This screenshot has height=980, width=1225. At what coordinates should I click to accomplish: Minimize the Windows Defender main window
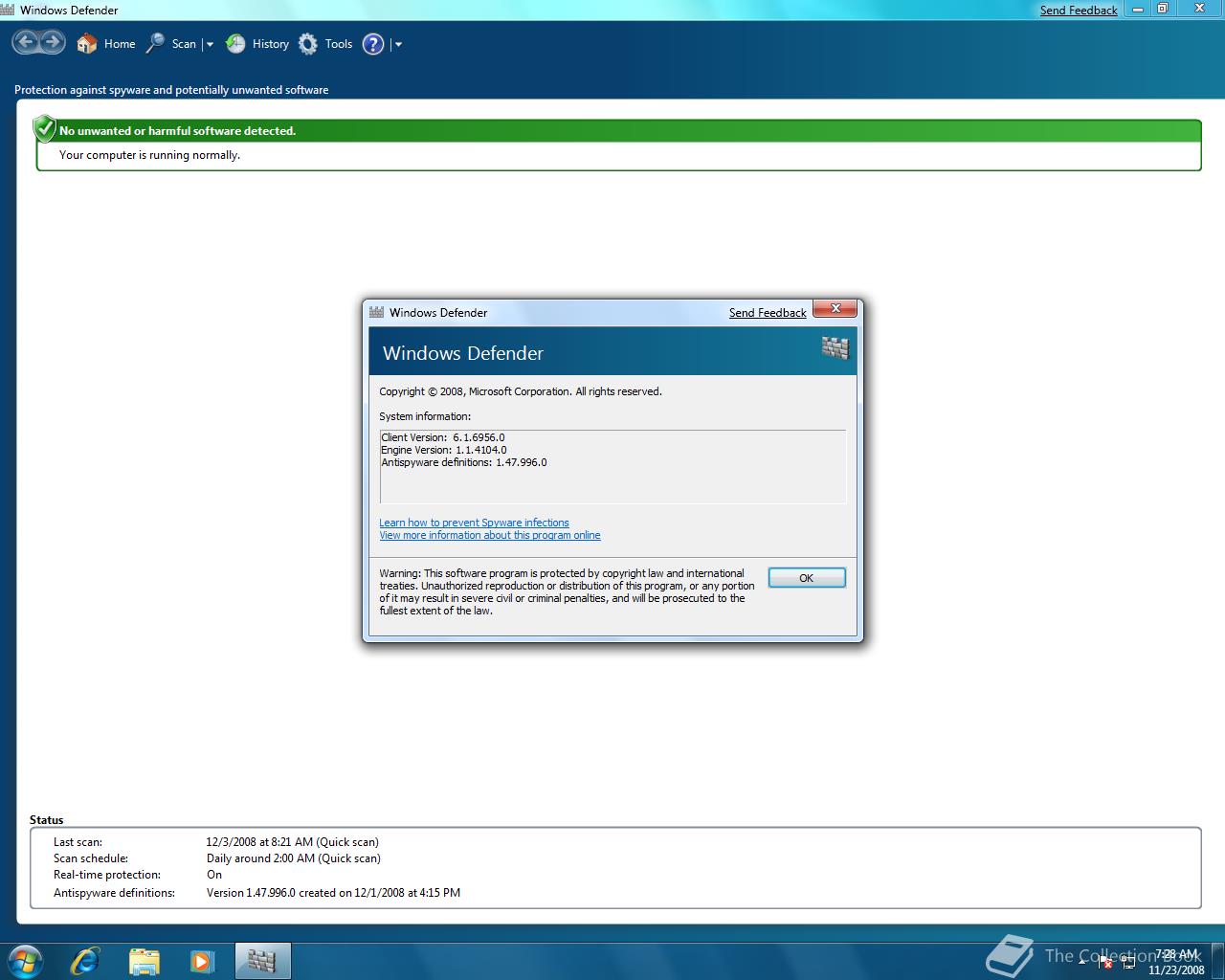[1138, 9]
